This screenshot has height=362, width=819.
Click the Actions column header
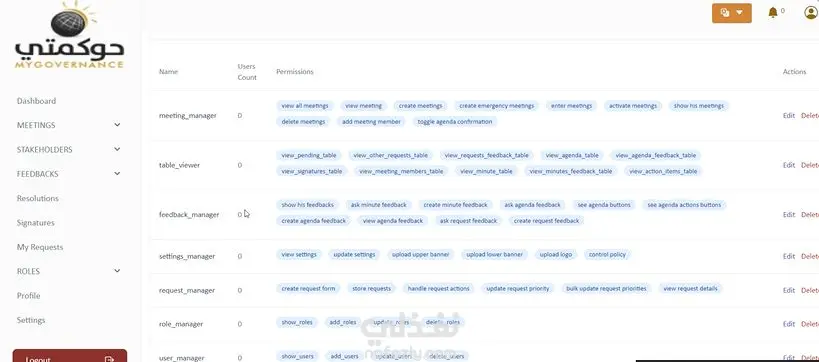pyautogui.click(x=794, y=72)
